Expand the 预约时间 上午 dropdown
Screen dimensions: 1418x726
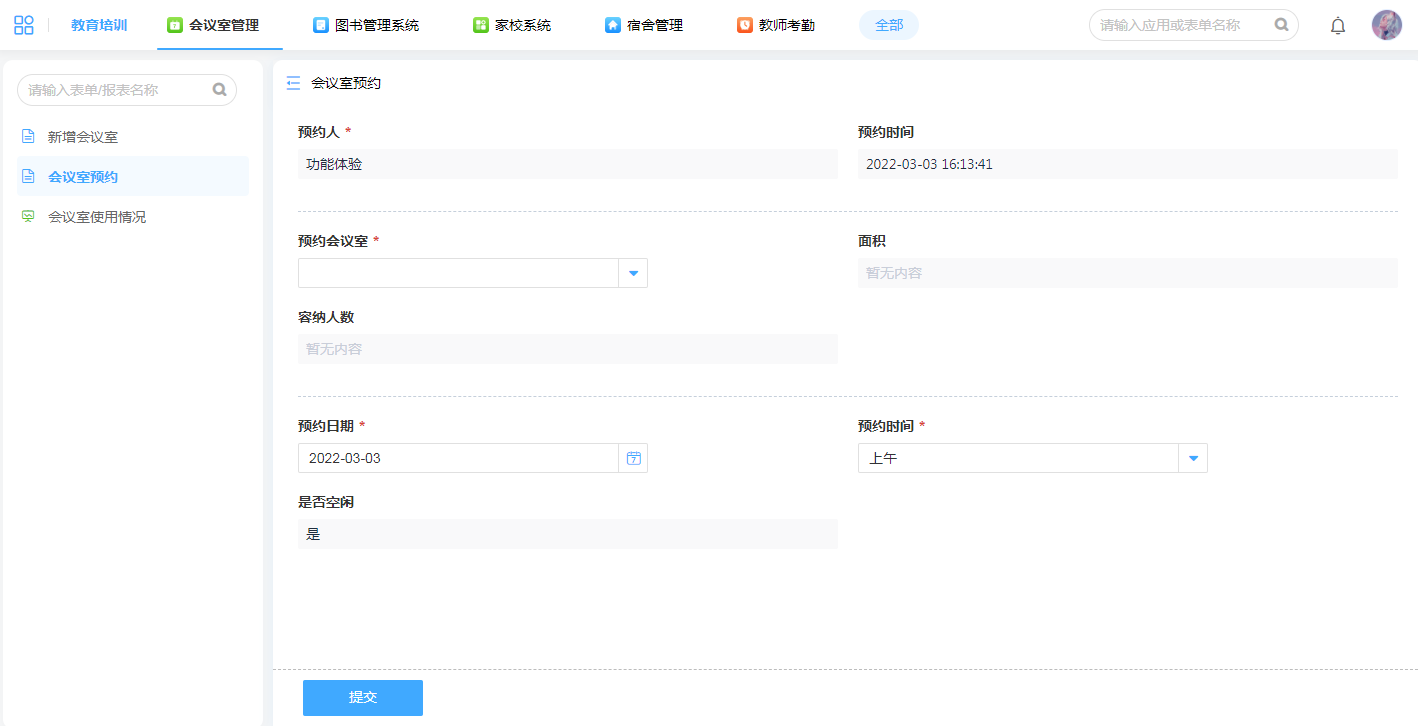click(x=1193, y=458)
